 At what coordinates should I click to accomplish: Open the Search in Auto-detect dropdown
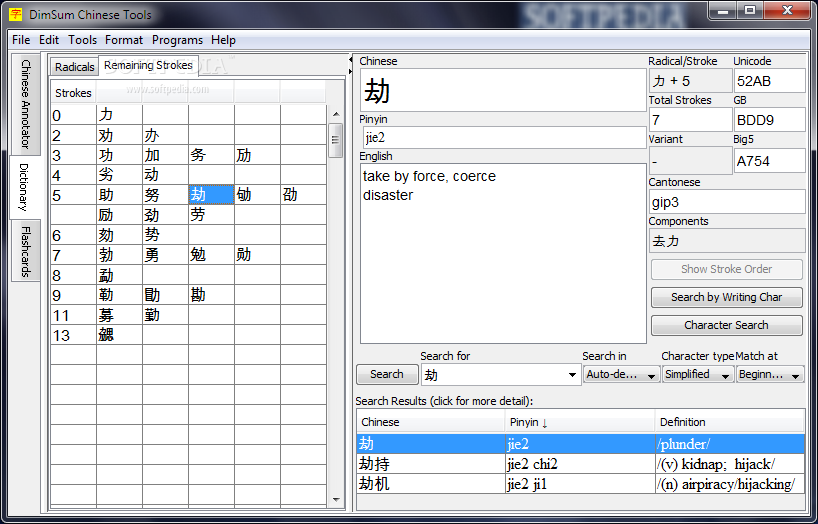[621, 374]
